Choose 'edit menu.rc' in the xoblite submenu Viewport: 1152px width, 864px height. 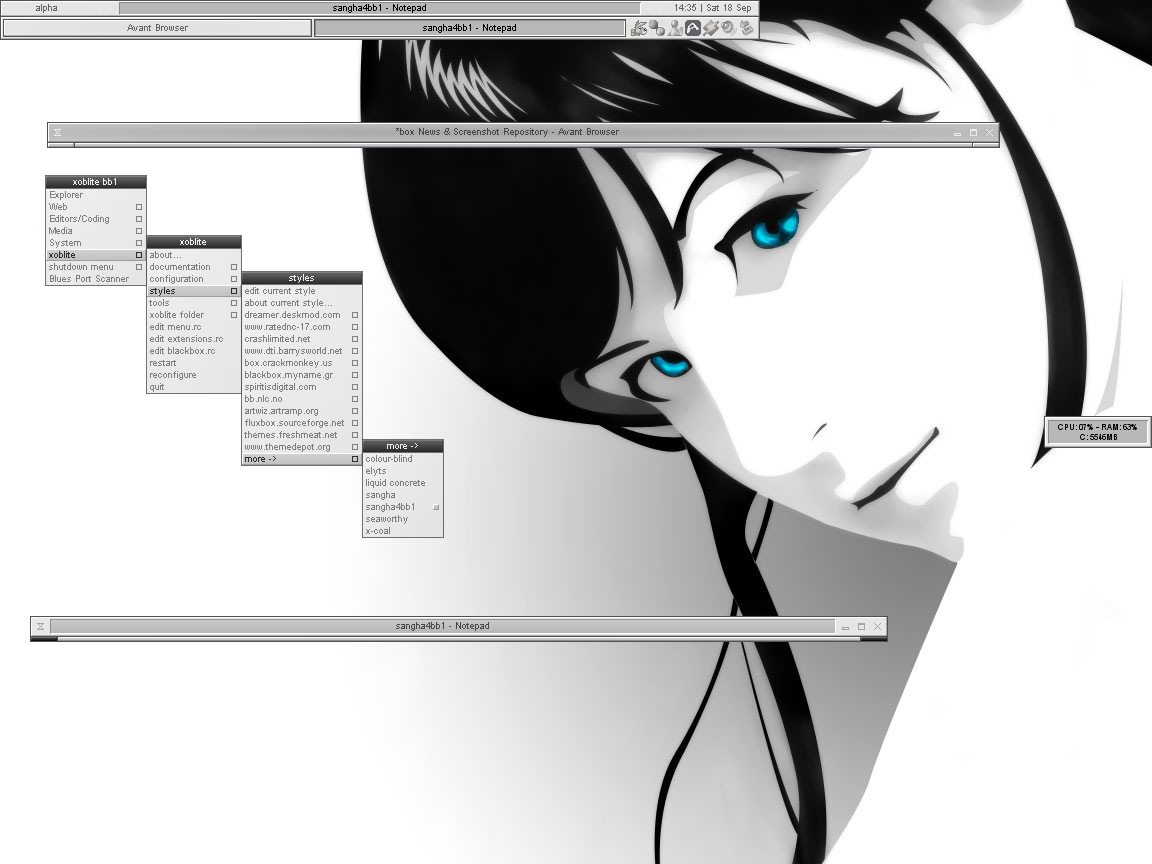click(194, 327)
